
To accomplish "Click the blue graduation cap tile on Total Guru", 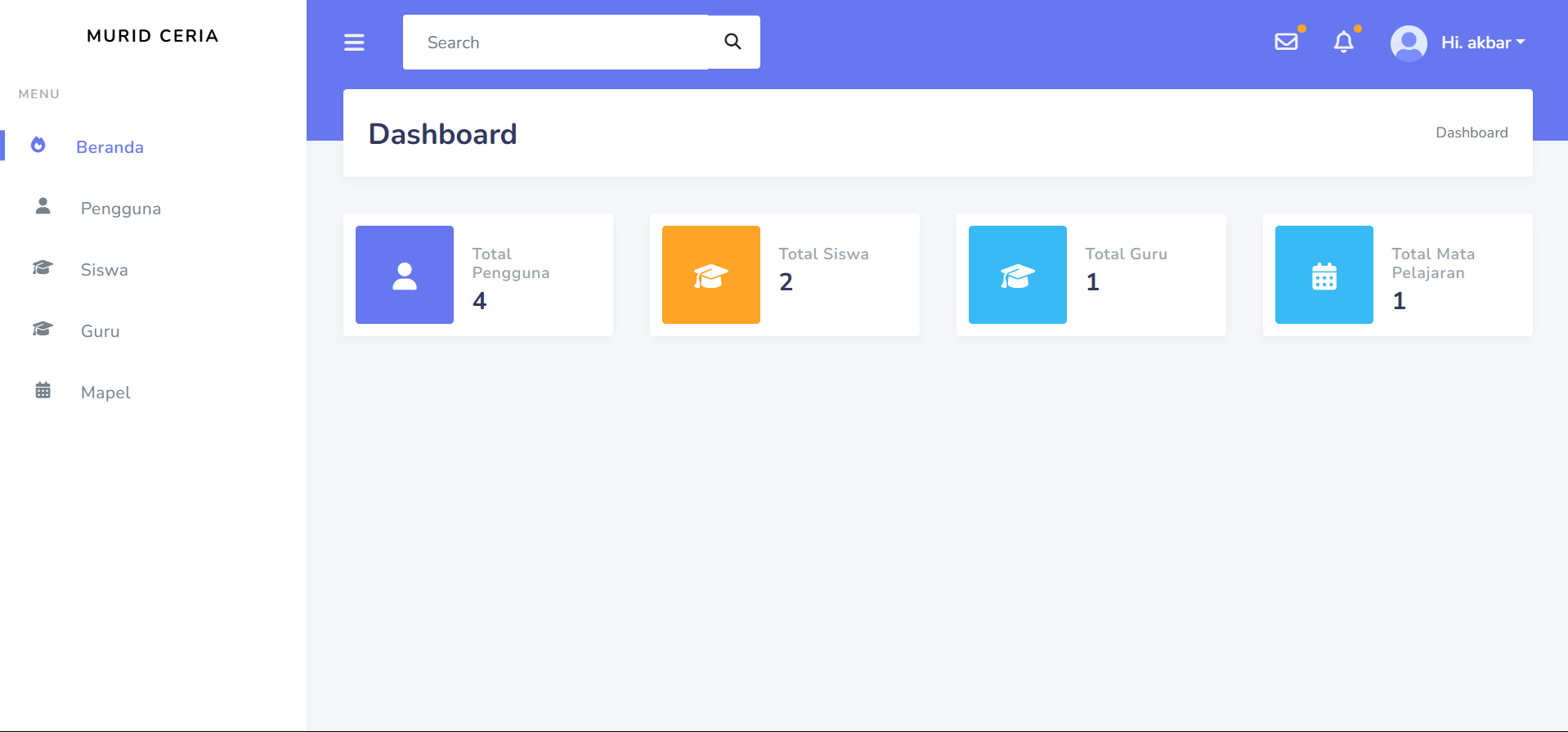I will point(1018,275).
